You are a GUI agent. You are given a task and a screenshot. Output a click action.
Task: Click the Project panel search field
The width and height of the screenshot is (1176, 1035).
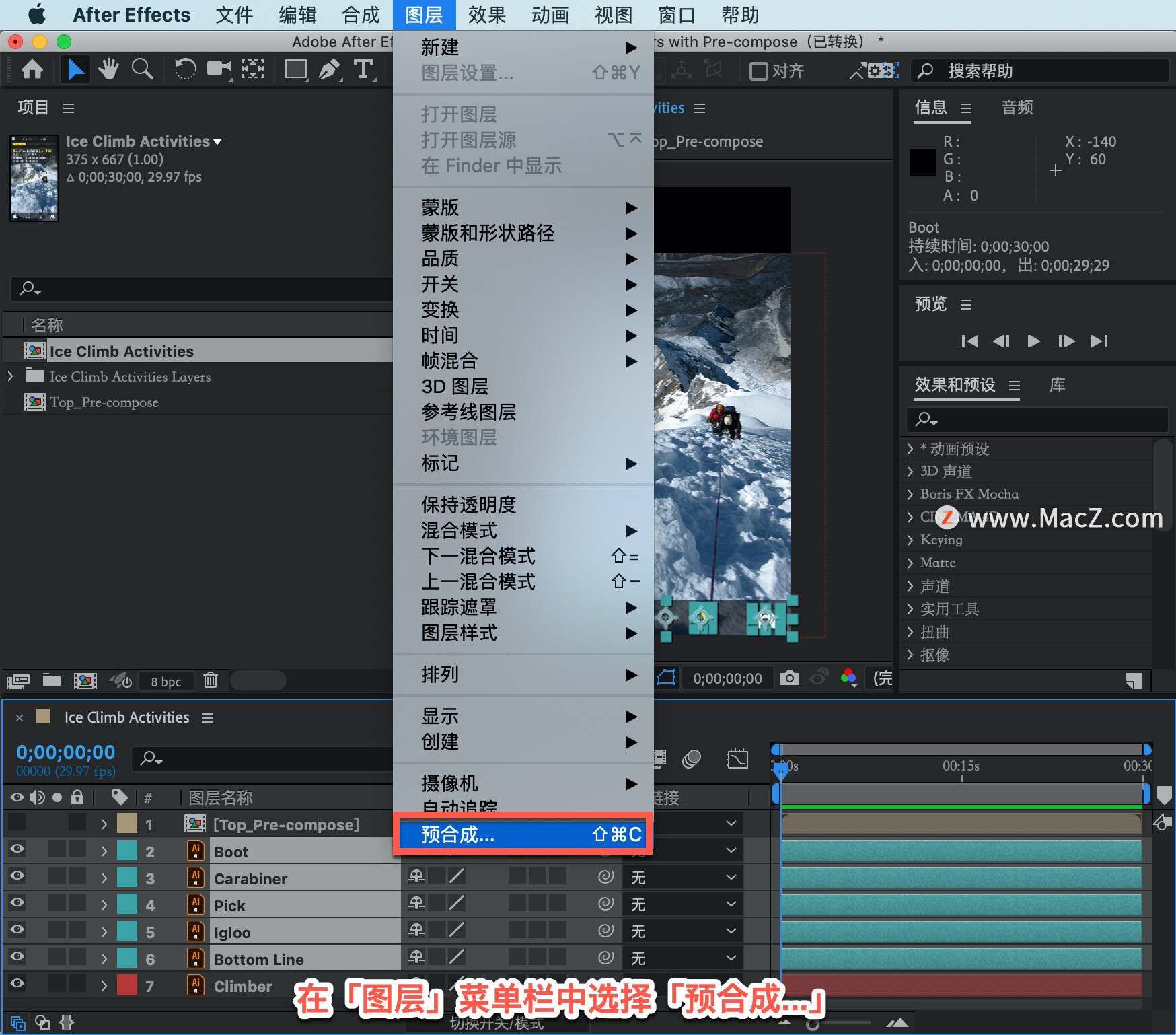pos(202,289)
